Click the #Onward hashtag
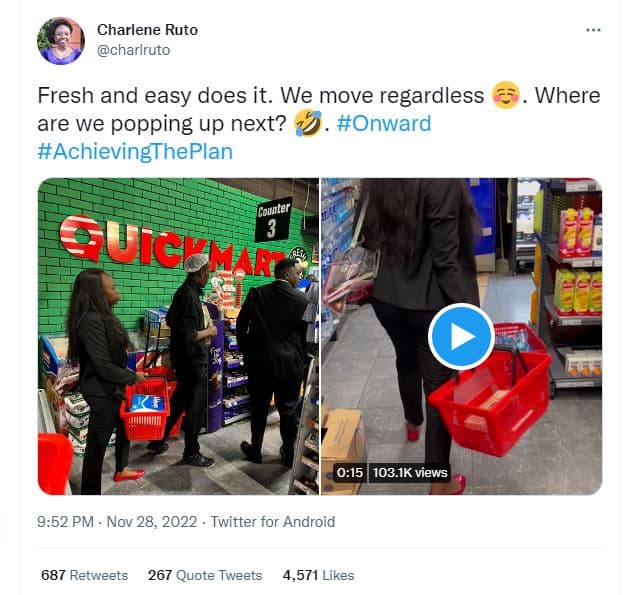This screenshot has height=595, width=625. 384,123
